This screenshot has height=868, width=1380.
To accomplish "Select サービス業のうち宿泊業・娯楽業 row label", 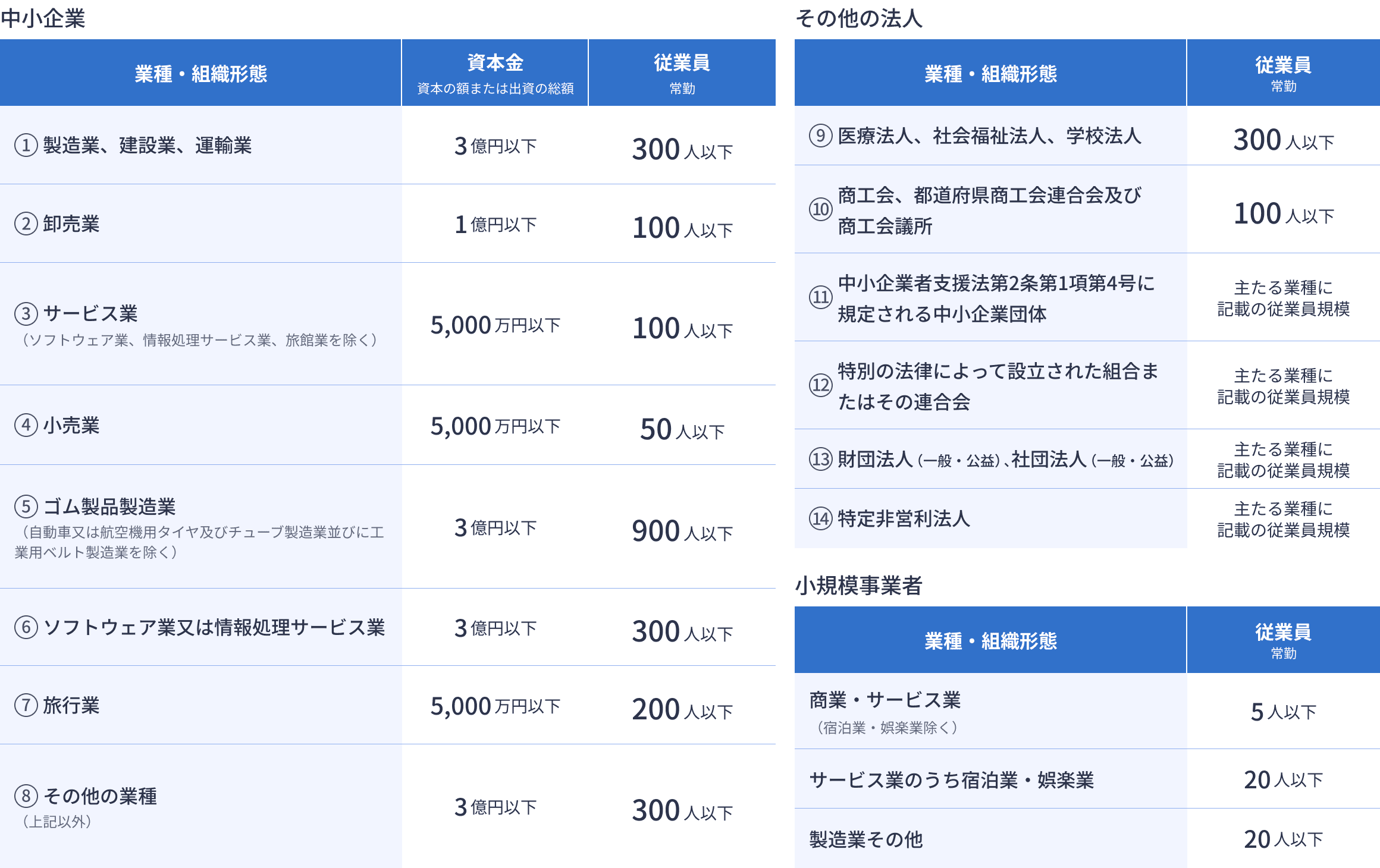I will tap(952, 779).
